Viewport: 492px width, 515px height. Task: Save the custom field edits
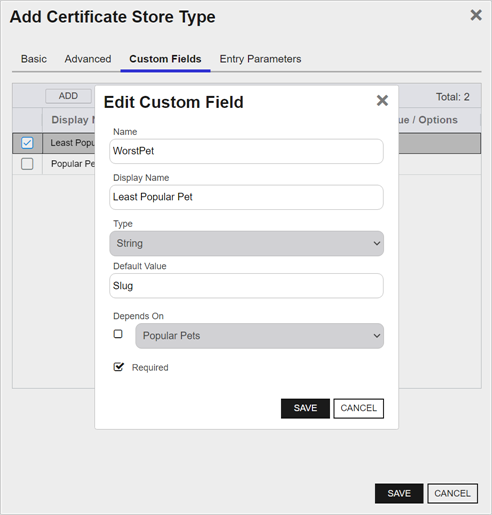coord(305,408)
